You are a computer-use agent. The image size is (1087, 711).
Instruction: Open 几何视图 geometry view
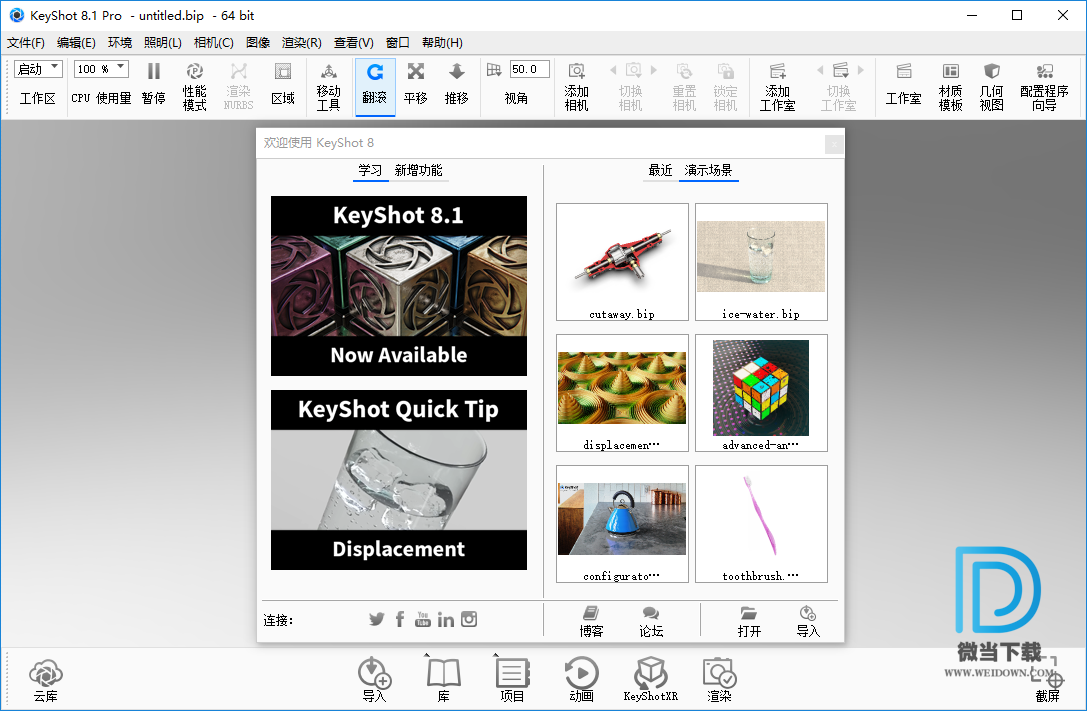pos(991,87)
